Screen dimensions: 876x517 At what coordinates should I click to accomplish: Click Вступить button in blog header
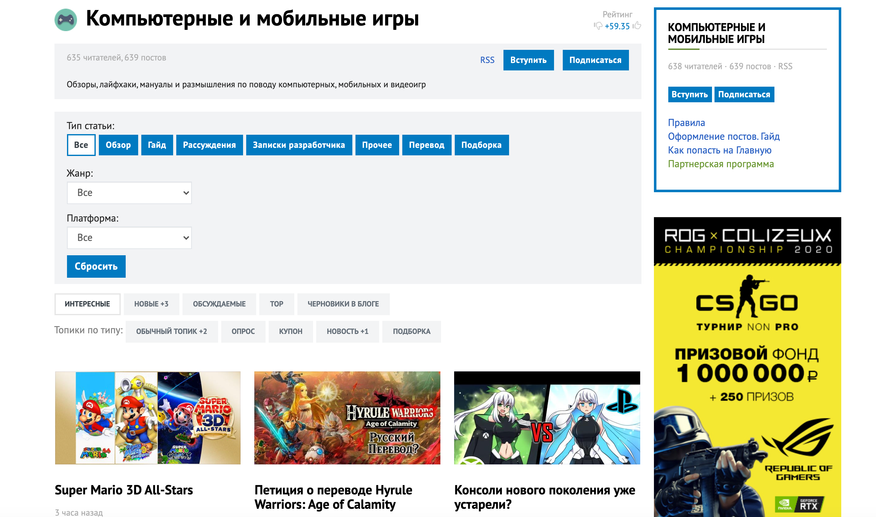pos(529,60)
